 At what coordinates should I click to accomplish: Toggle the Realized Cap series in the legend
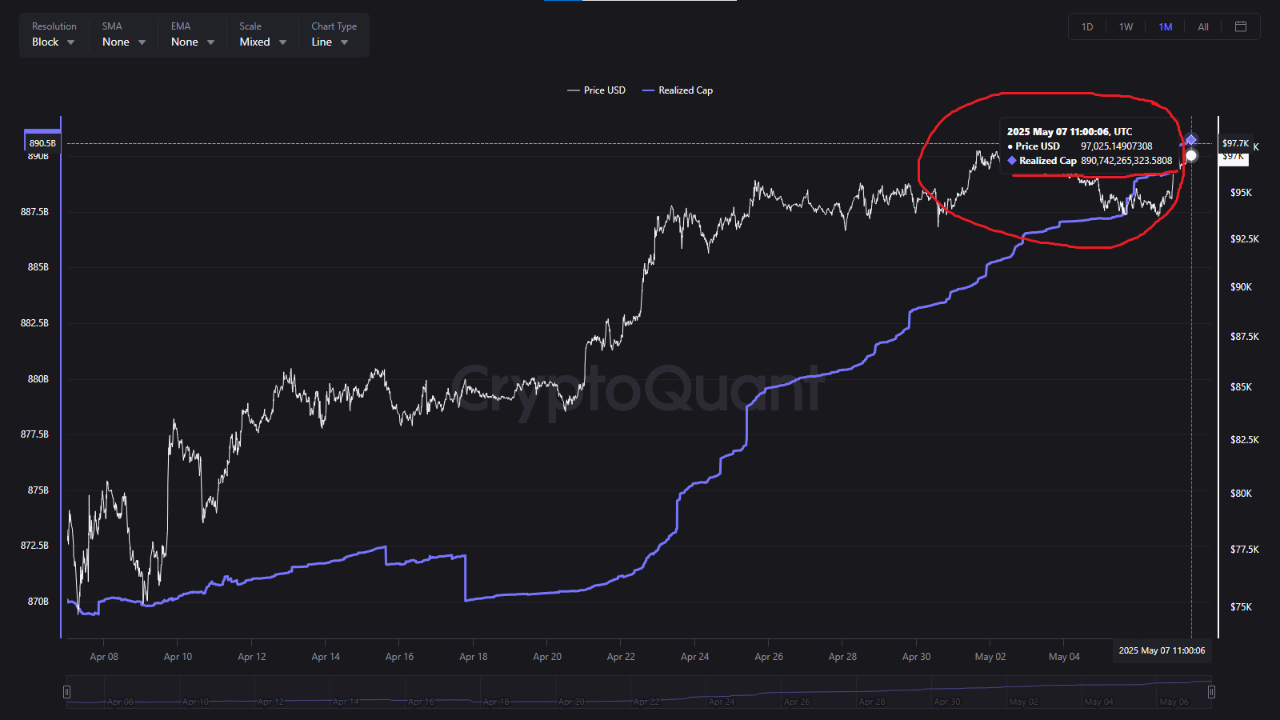(685, 90)
